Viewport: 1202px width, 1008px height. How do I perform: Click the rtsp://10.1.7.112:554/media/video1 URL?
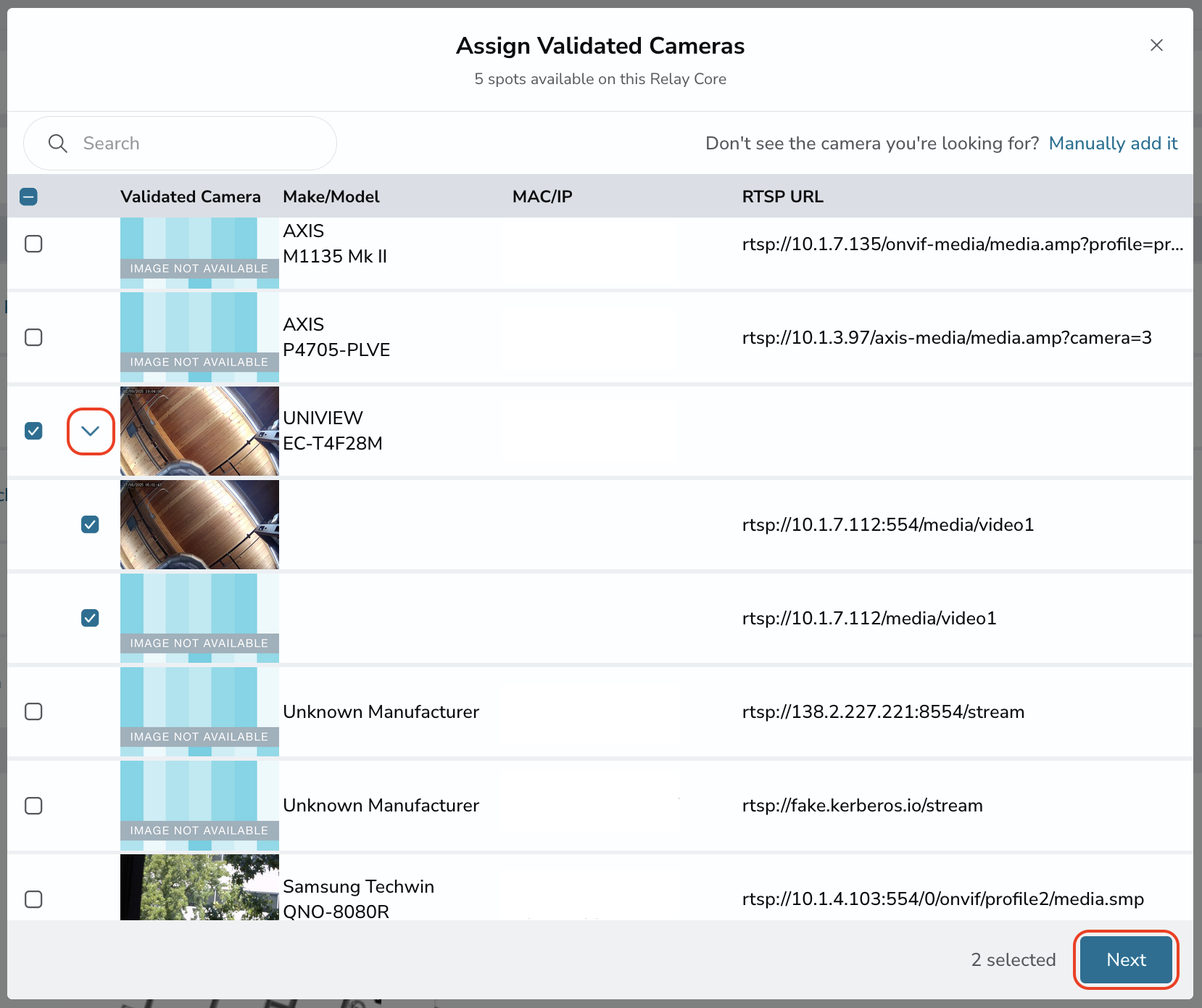(x=888, y=525)
